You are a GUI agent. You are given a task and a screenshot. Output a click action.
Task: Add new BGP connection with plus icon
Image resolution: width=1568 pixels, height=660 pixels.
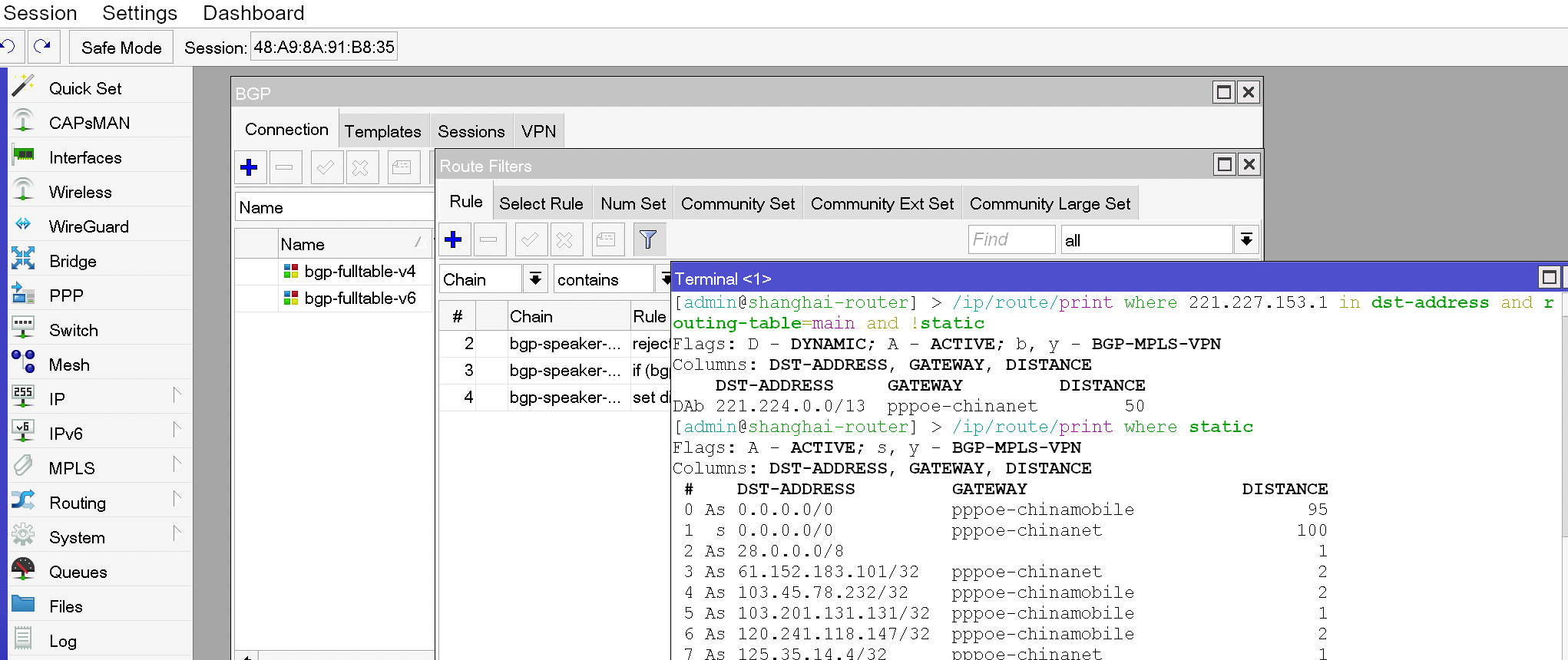(250, 167)
